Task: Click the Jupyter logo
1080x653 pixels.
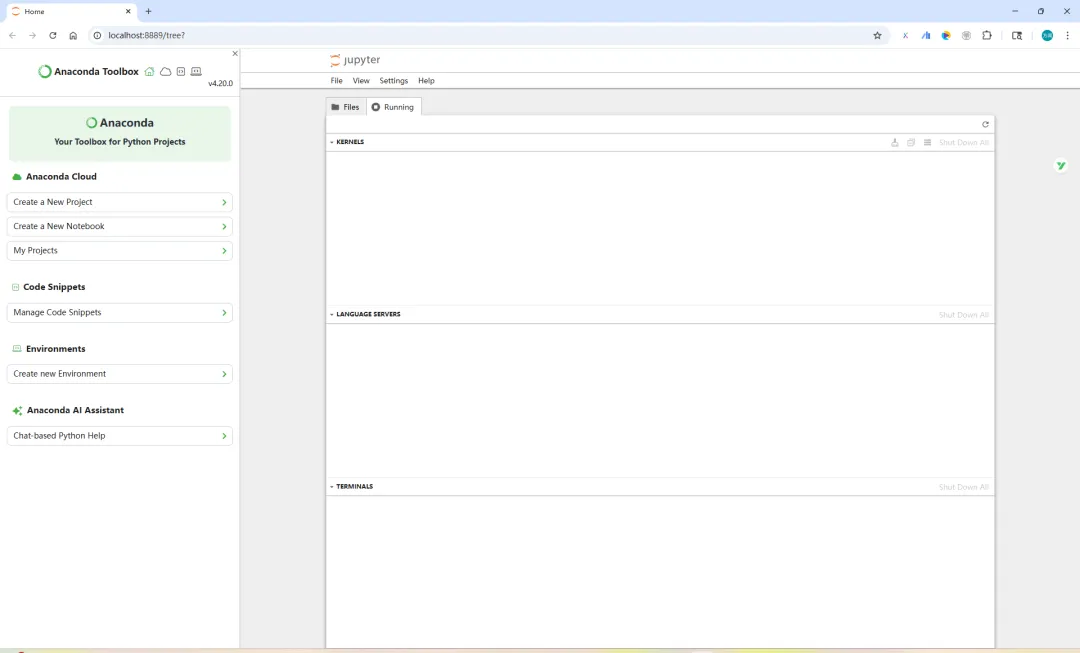Action: [355, 60]
